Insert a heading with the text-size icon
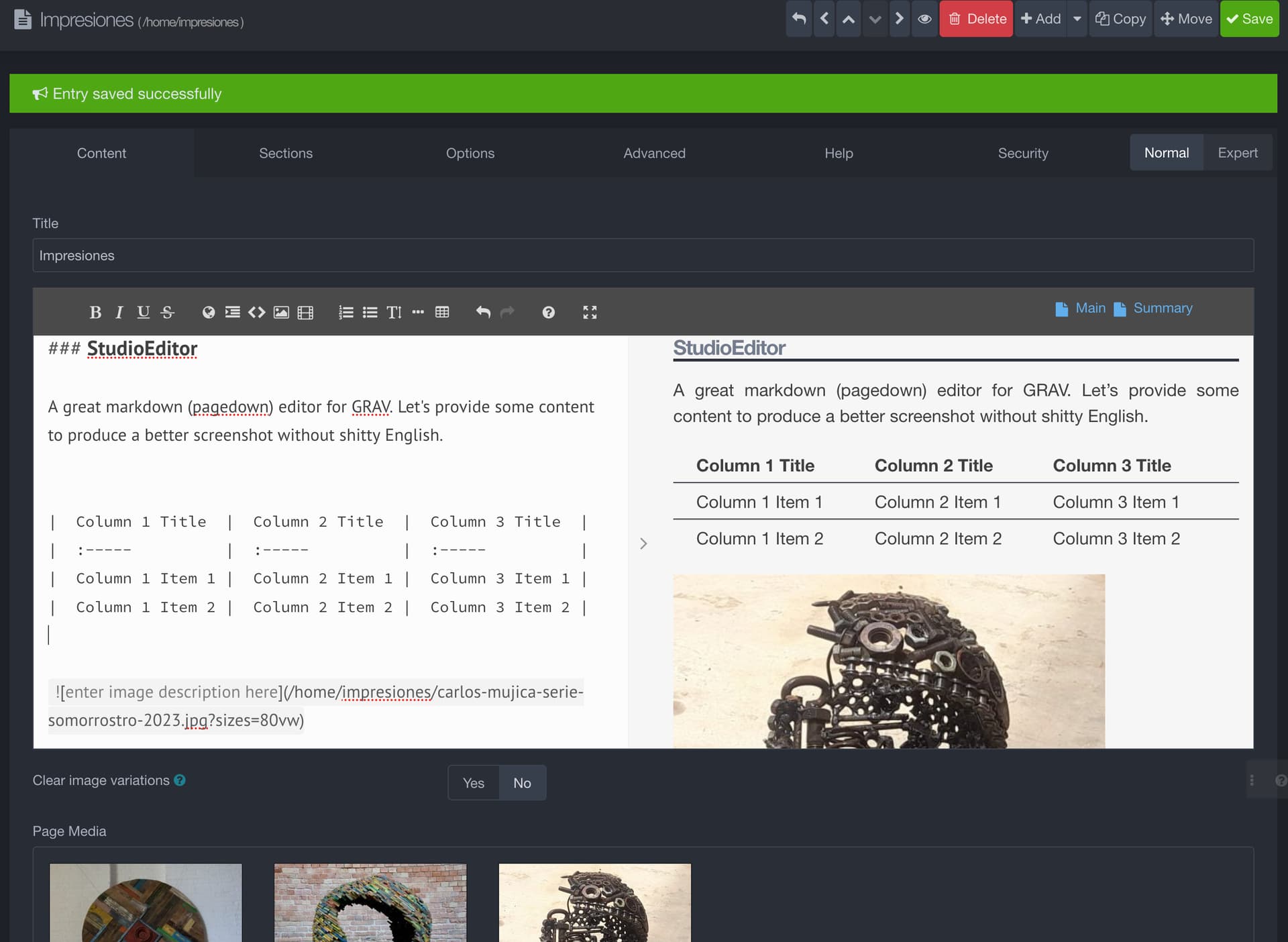The height and width of the screenshot is (942, 1288). [394, 312]
